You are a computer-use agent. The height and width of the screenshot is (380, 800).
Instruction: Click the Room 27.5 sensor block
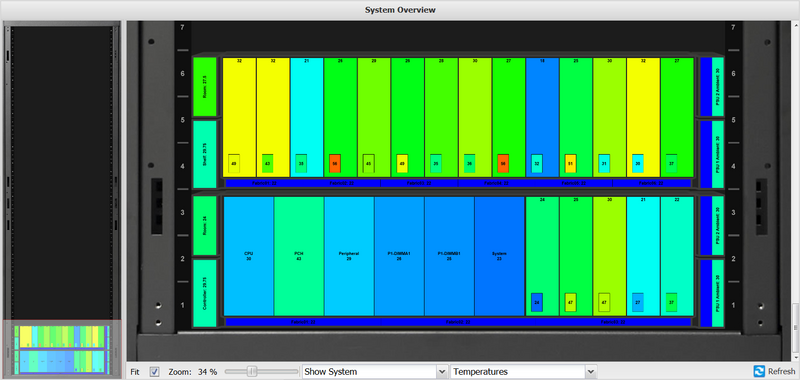point(205,87)
